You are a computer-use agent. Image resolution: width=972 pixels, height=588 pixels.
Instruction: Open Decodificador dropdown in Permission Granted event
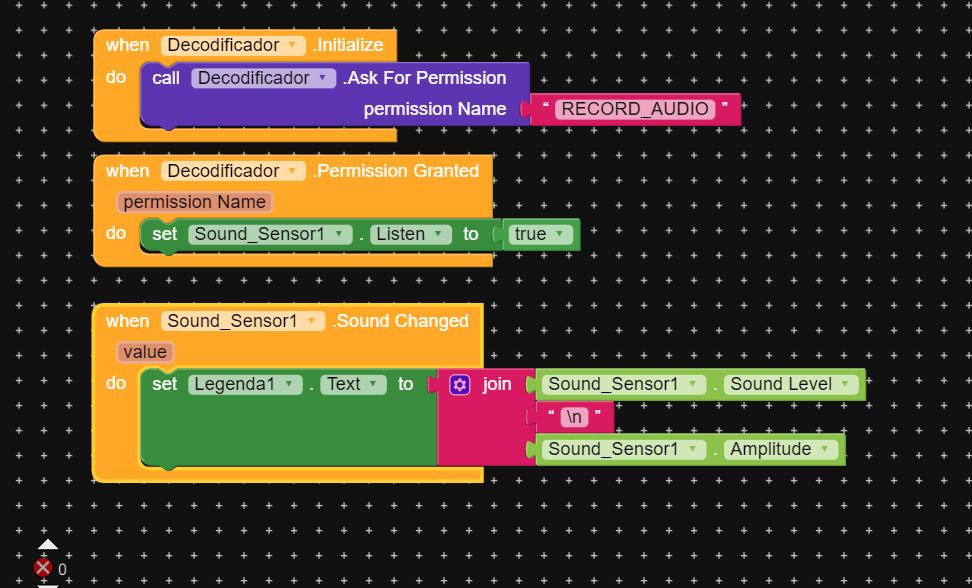(233, 171)
